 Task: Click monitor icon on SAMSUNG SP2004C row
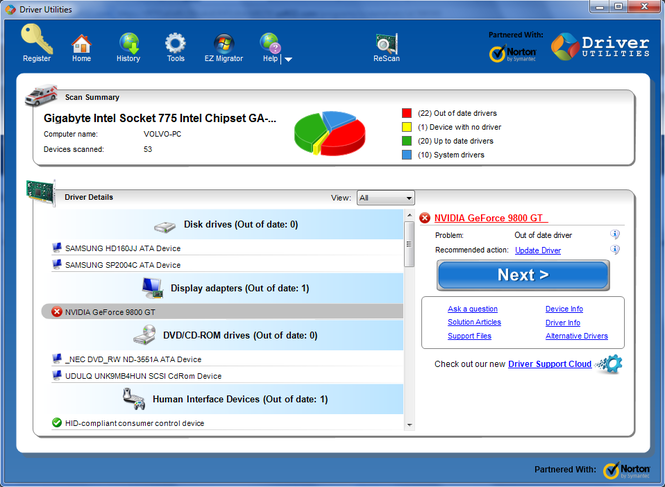click(x=56, y=264)
